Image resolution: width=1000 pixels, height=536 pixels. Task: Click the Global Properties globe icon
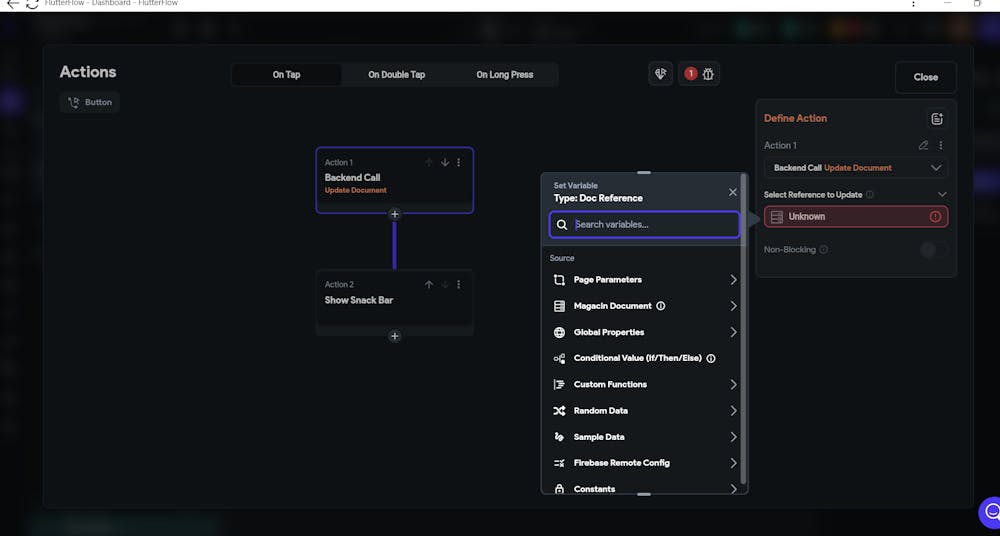pos(559,332)
